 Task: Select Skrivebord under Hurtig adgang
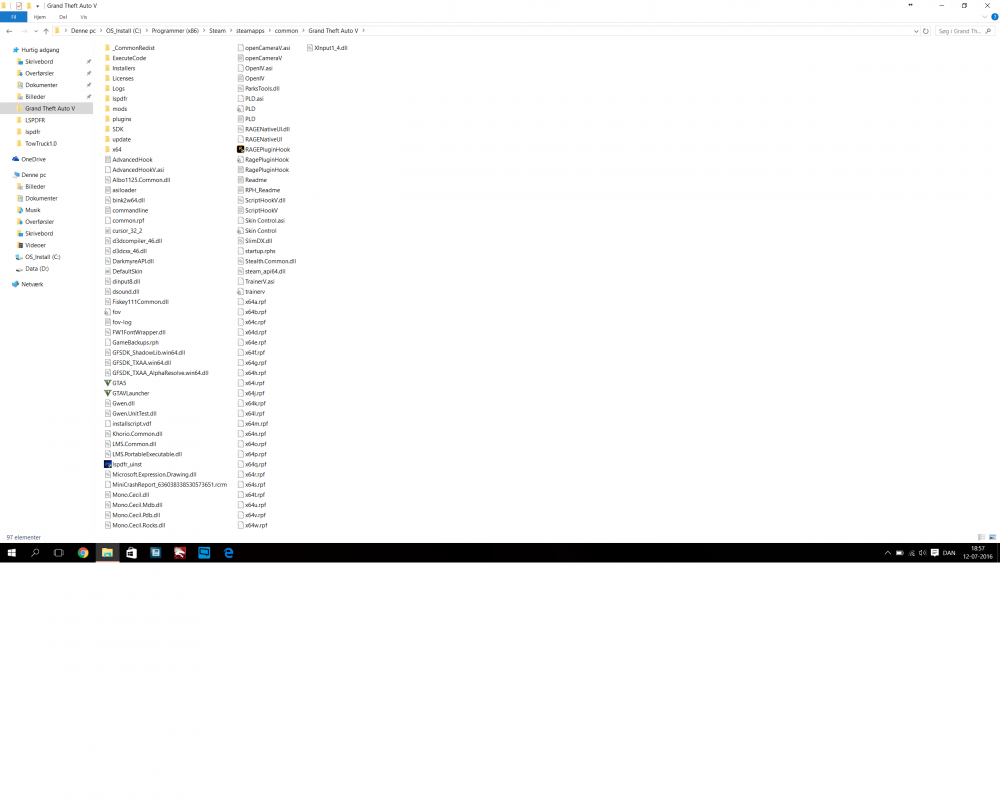39,62
